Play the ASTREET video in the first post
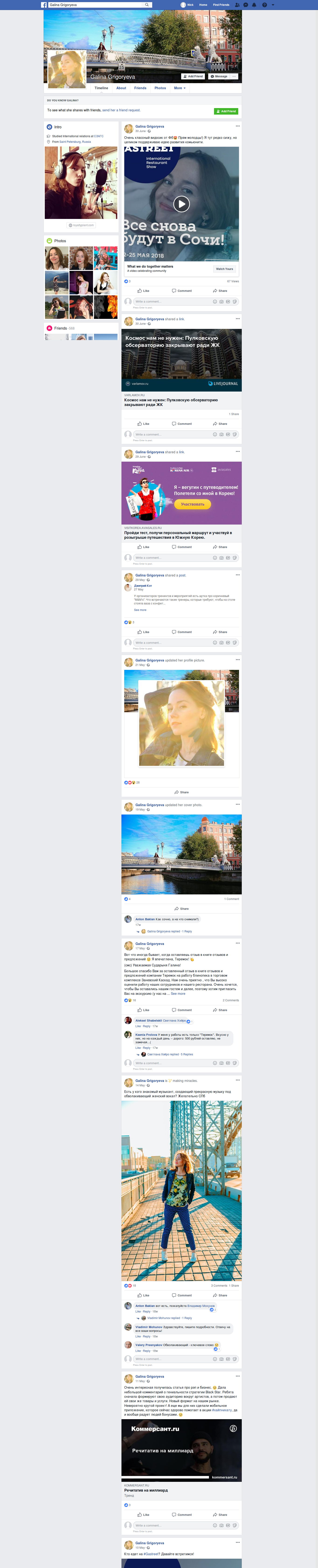 coord(182,204)
